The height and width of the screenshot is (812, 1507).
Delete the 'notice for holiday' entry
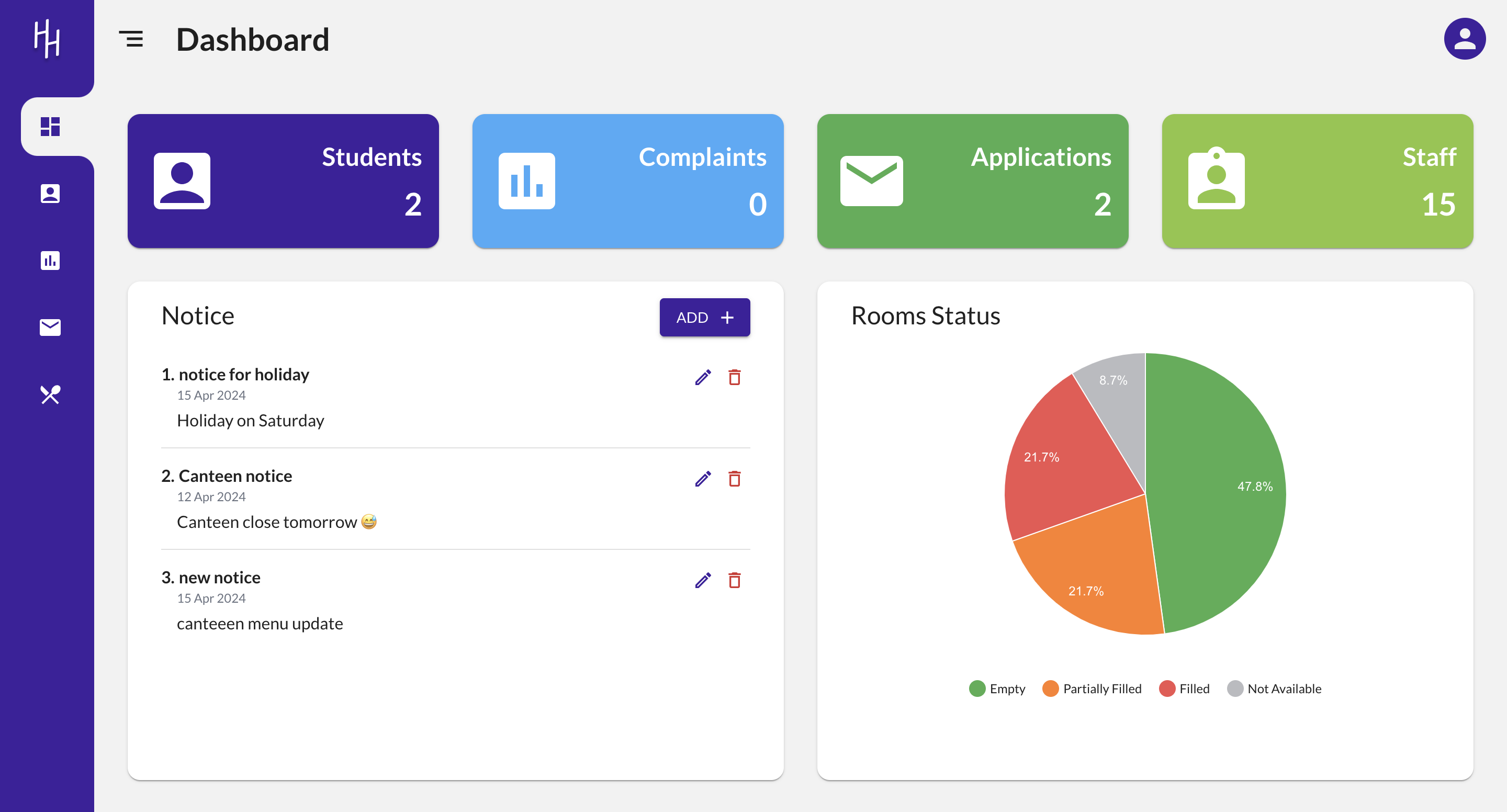[734, 377]
